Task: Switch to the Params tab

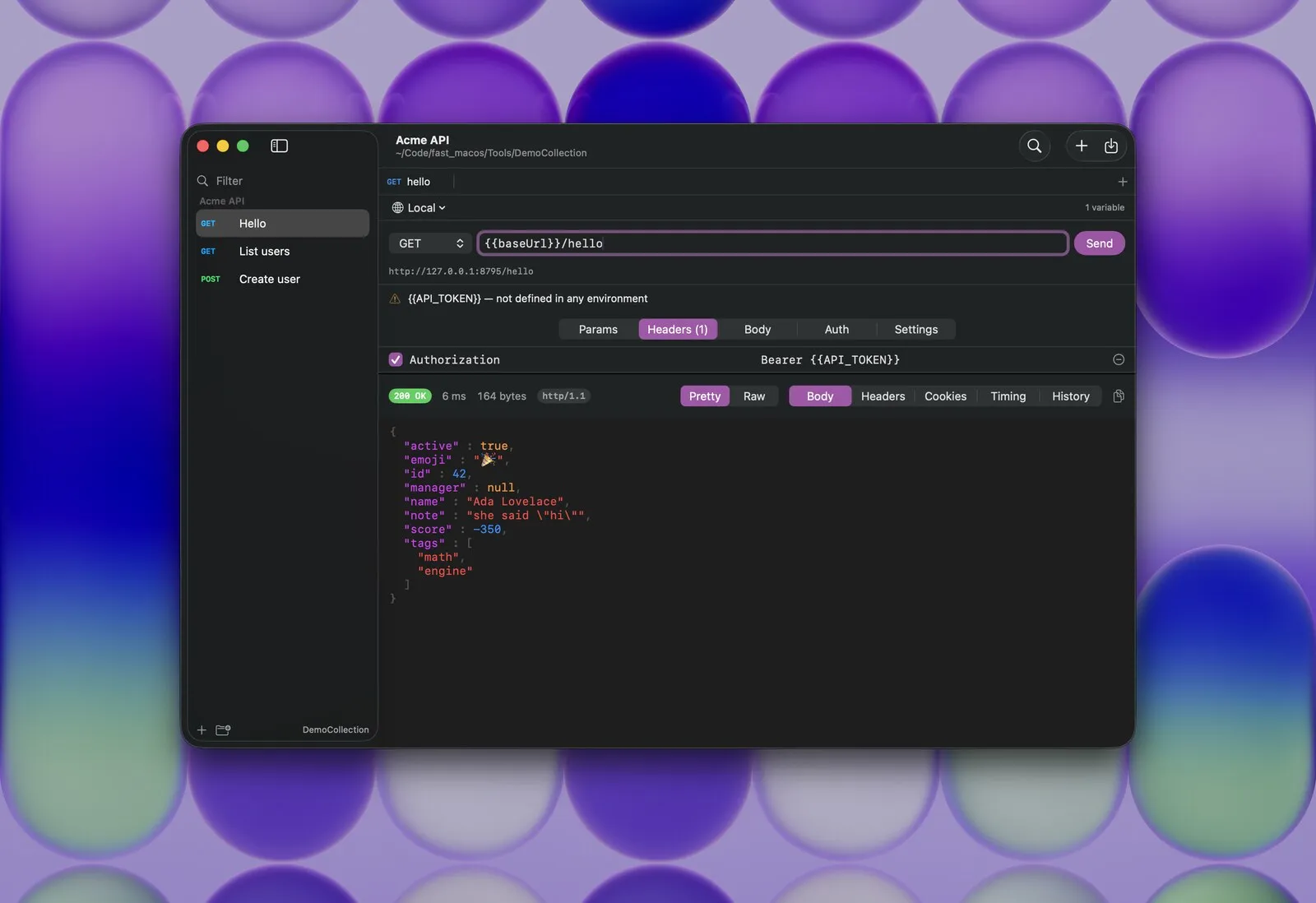Action: (x=598, y=329)
